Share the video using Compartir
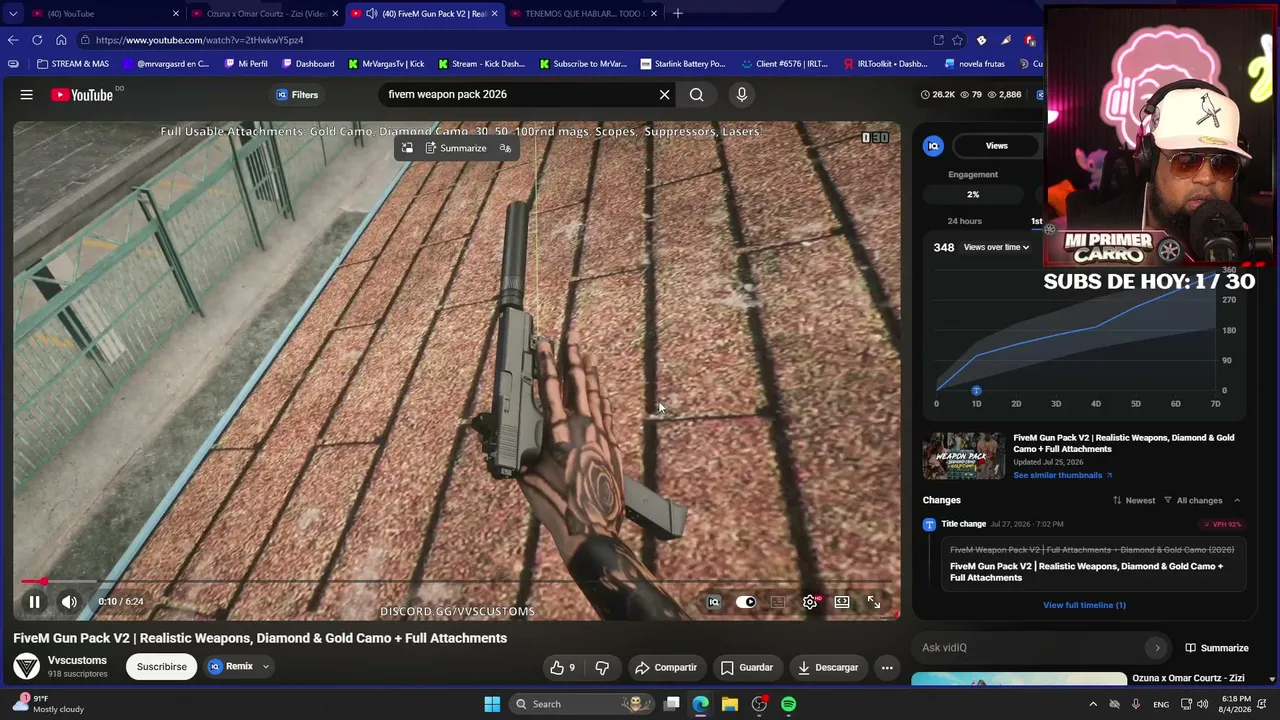Viewport: 1280px width, 720px height. (666, 667)
